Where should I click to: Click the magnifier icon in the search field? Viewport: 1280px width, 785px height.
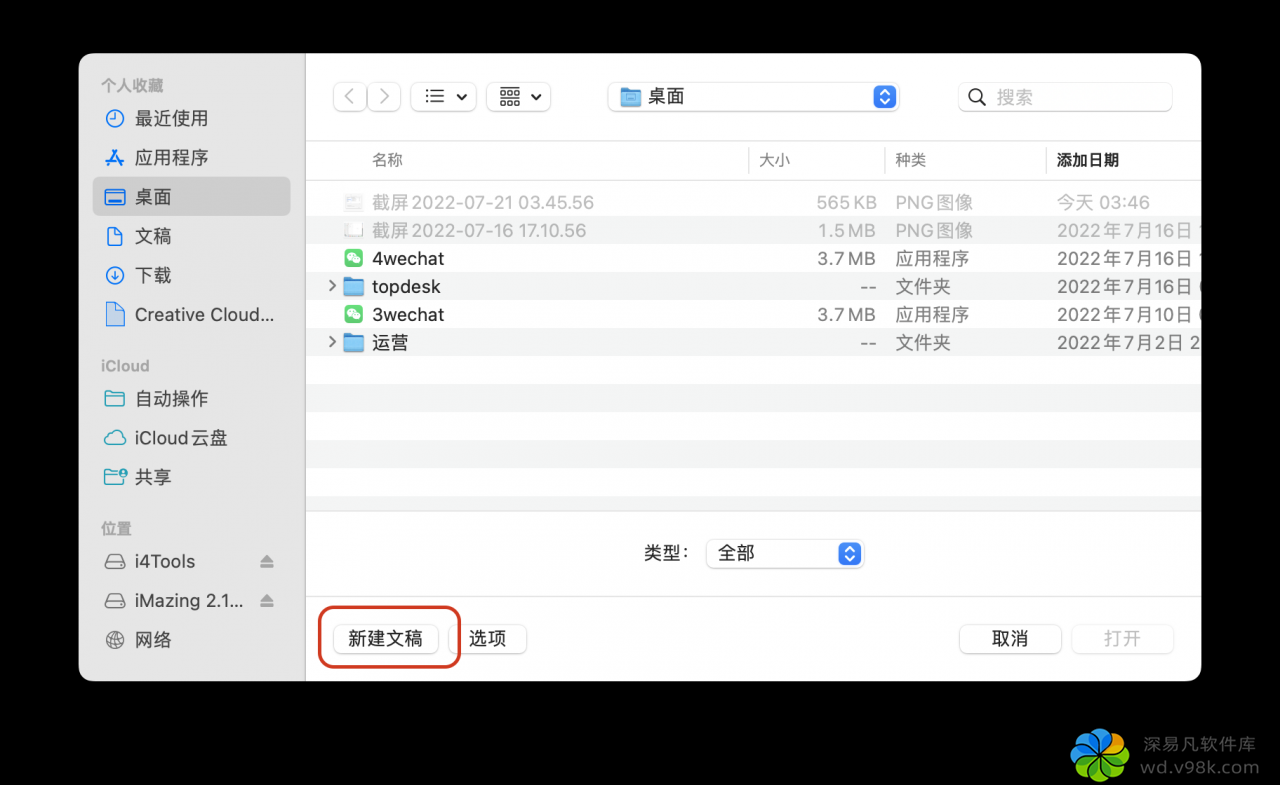tap(978, 97)
